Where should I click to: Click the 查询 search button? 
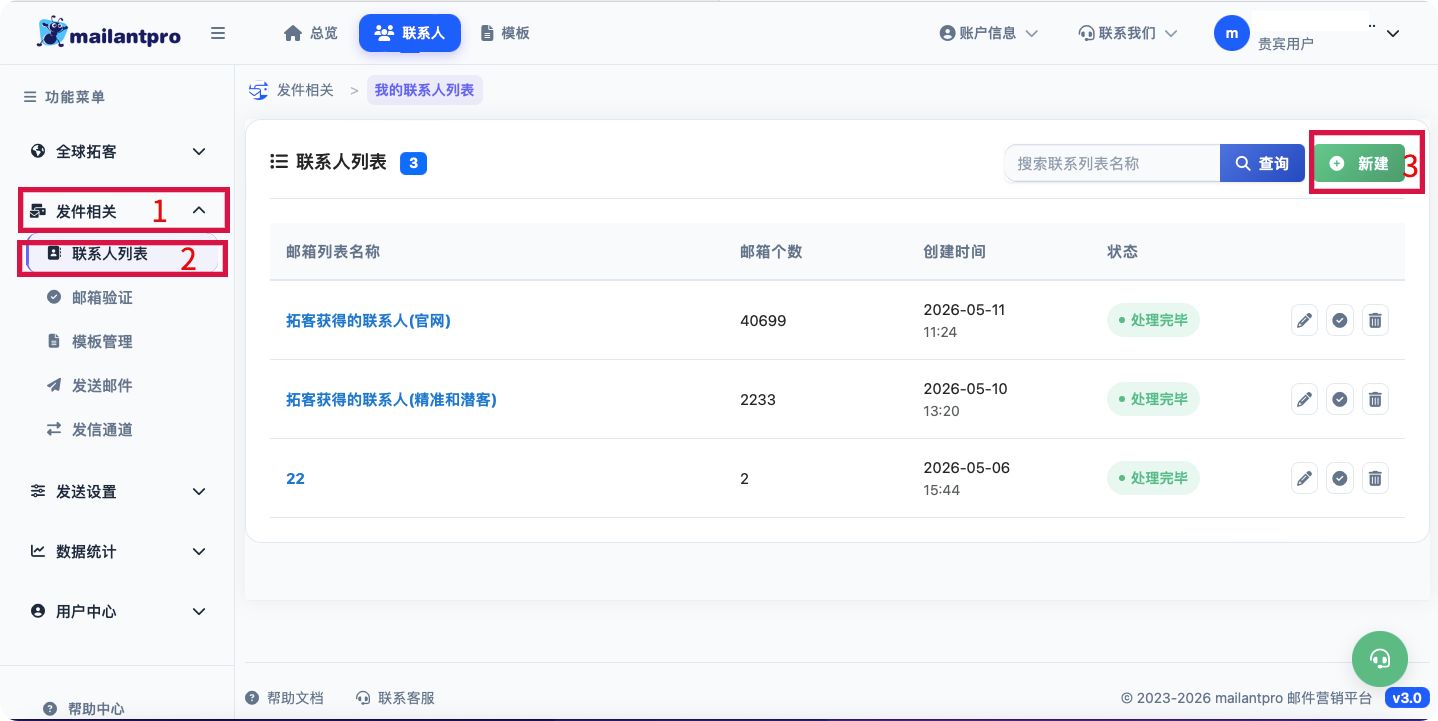(x=1262, y=163)
